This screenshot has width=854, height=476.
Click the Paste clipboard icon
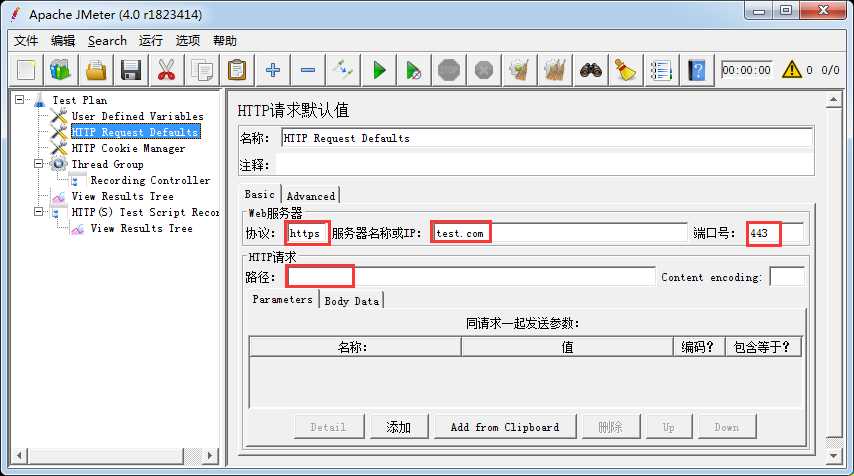[237, 70]
